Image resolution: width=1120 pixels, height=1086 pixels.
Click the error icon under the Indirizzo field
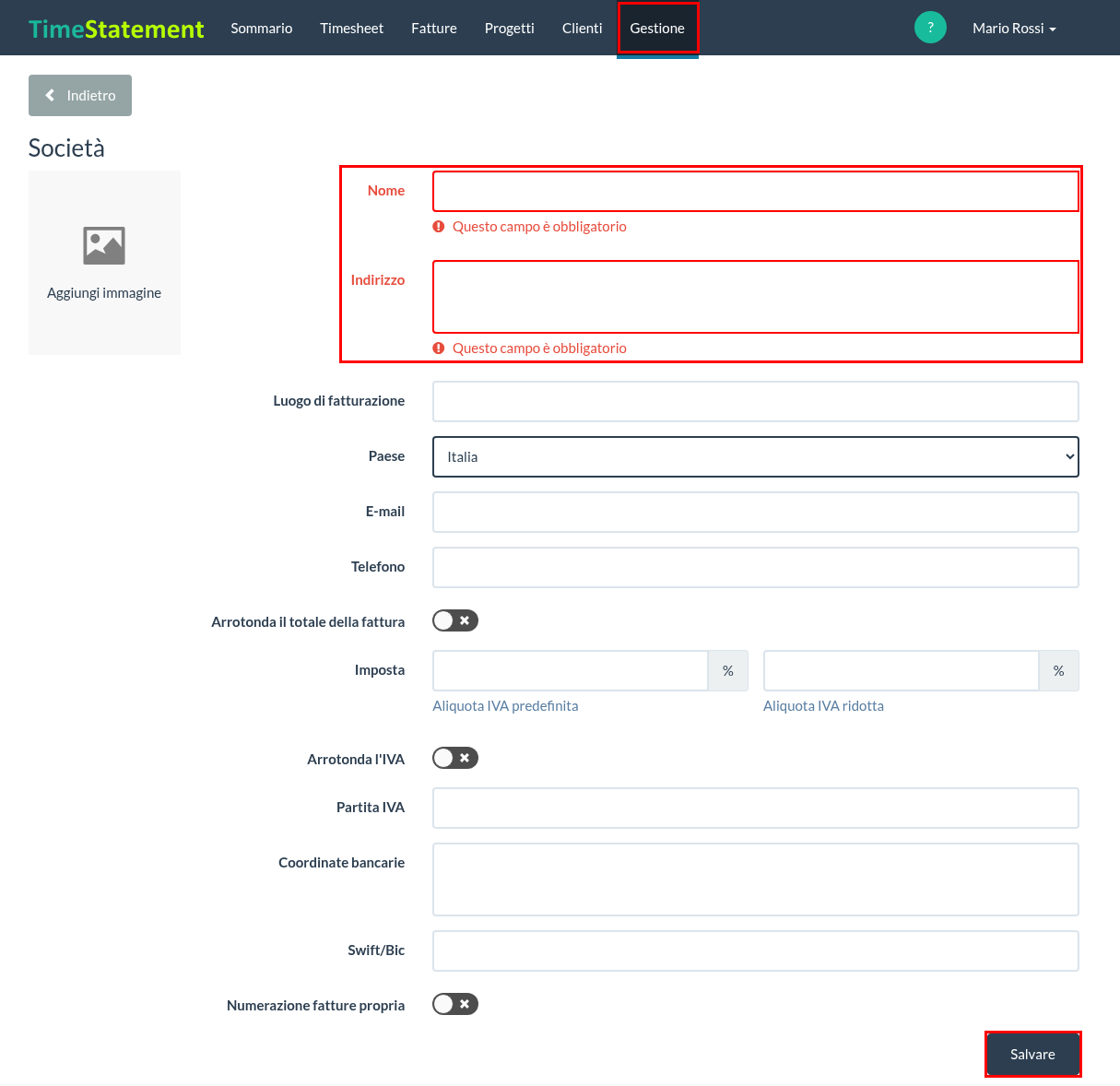tap(439, 348)
